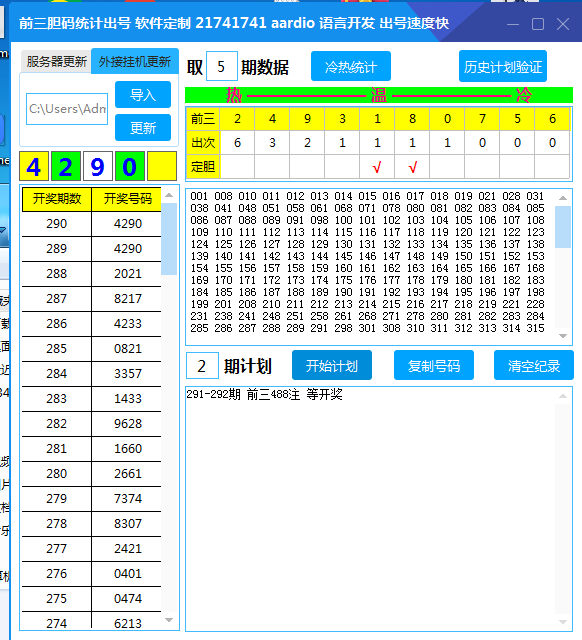
Task: Click the plan log scroll-down arrow
Action: pos(563,622)
